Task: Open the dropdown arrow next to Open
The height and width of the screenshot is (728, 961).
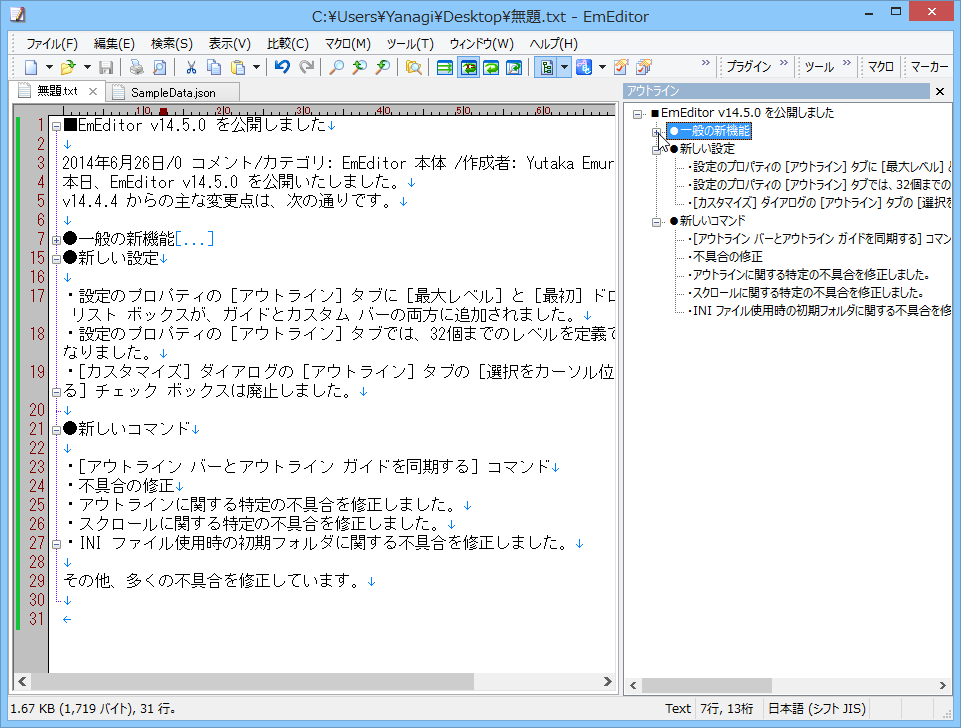Action: 87,67
